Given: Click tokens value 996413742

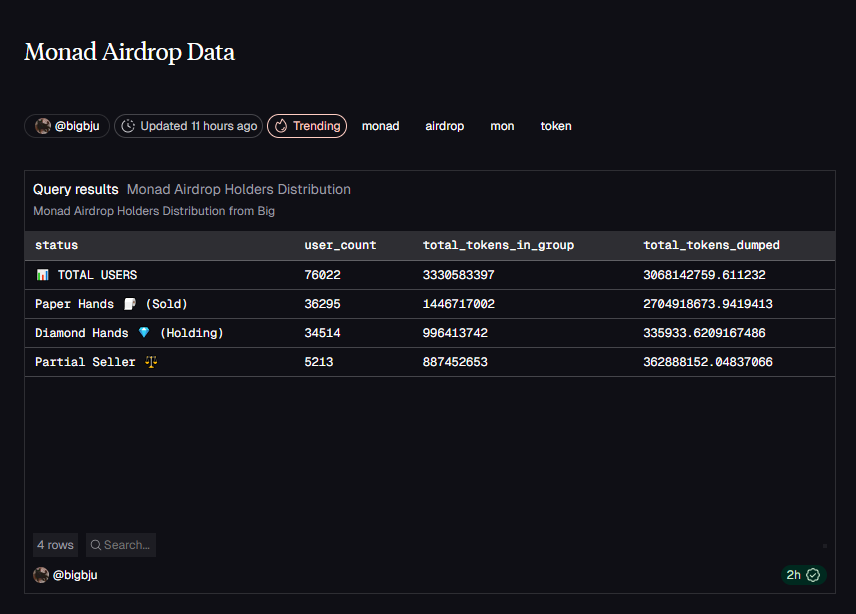Looking at the screenshot, I should click(455, 333).
